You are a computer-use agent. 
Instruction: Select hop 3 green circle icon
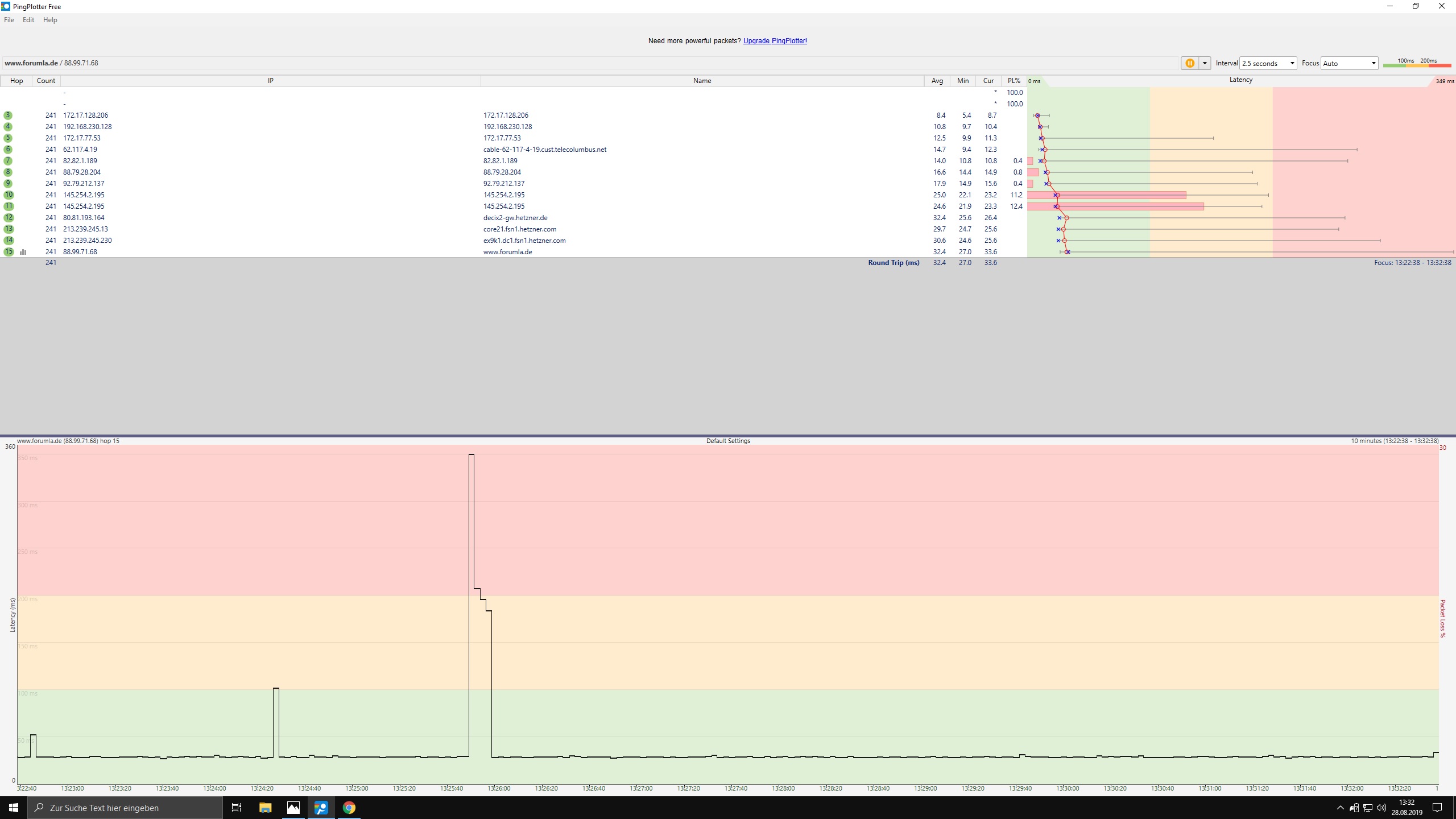tap(8, 115)
